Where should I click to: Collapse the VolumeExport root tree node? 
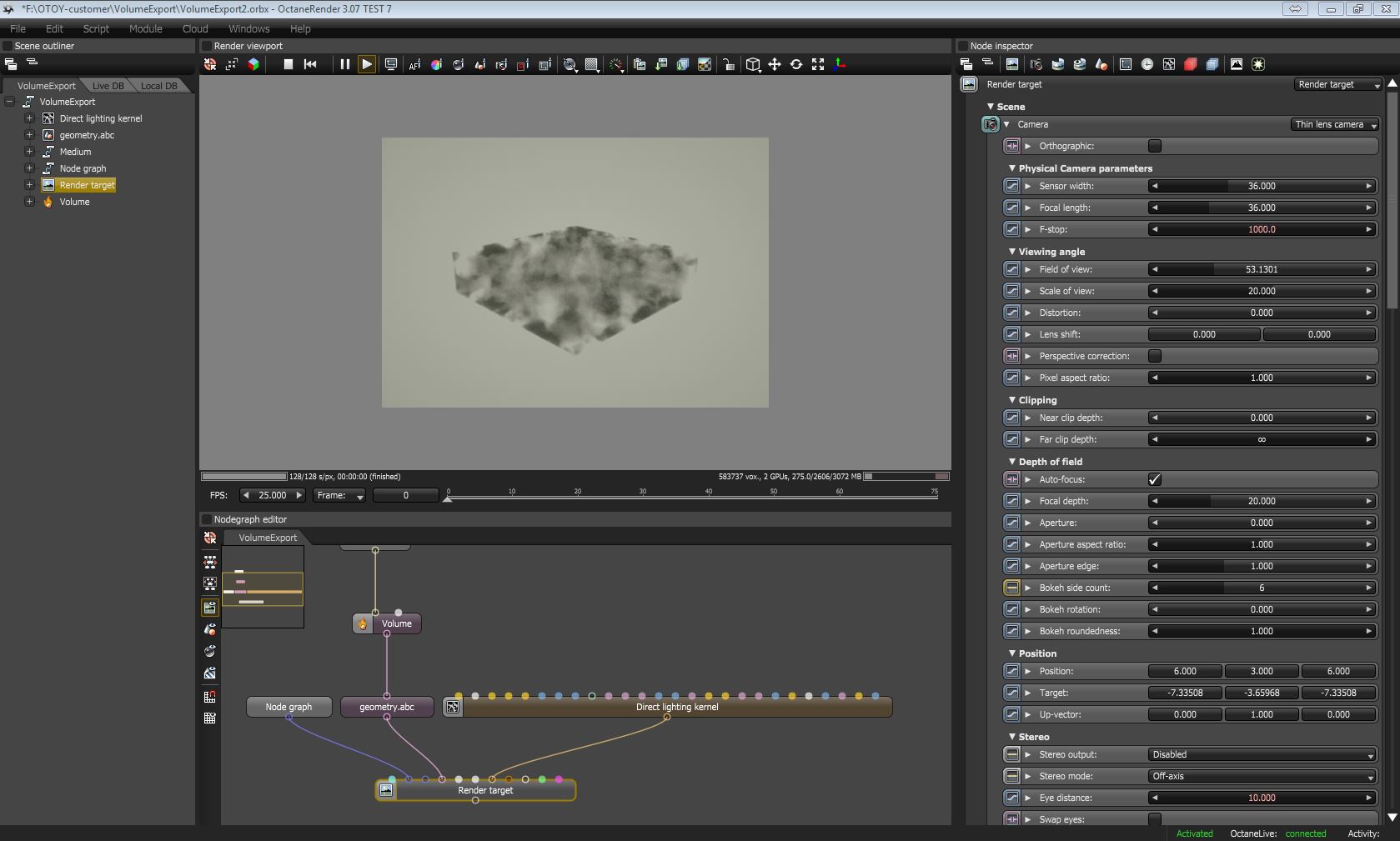(x=9, y=102)
